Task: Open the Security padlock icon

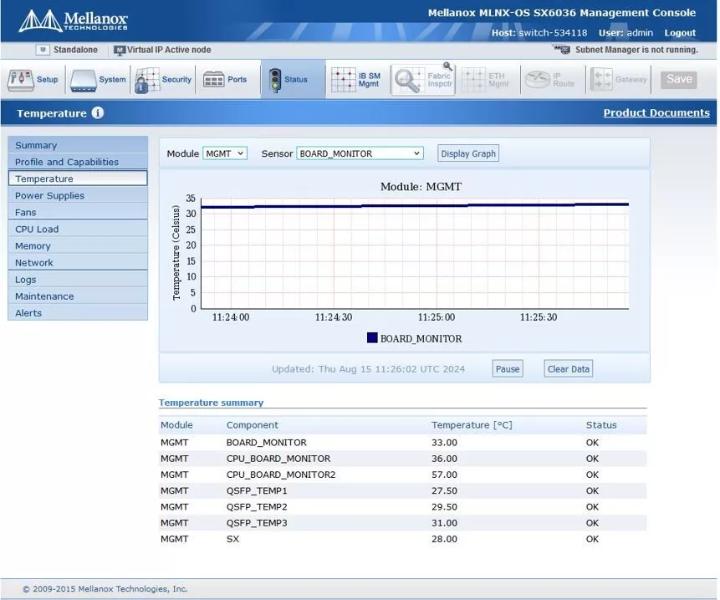Action: click(x=147, y=80)
